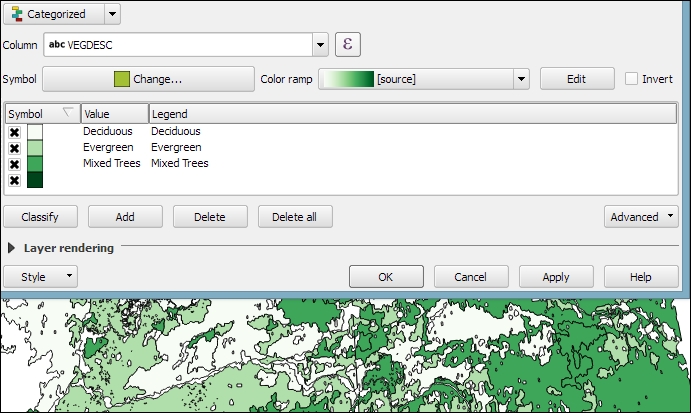Click the green gradient ramp preview
This screenshot has height=413, width=691.
[348, 79]
